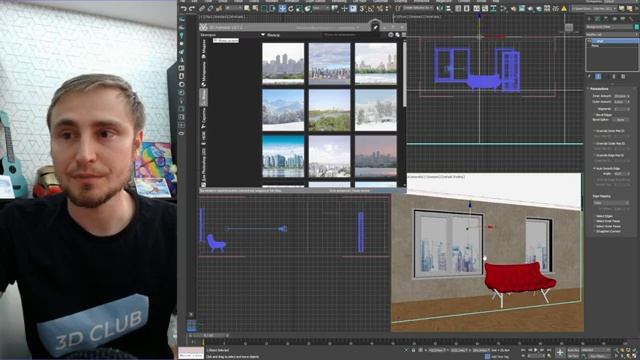
Task: Switch to the Modify command panel tab
Action: pos(598,19)
